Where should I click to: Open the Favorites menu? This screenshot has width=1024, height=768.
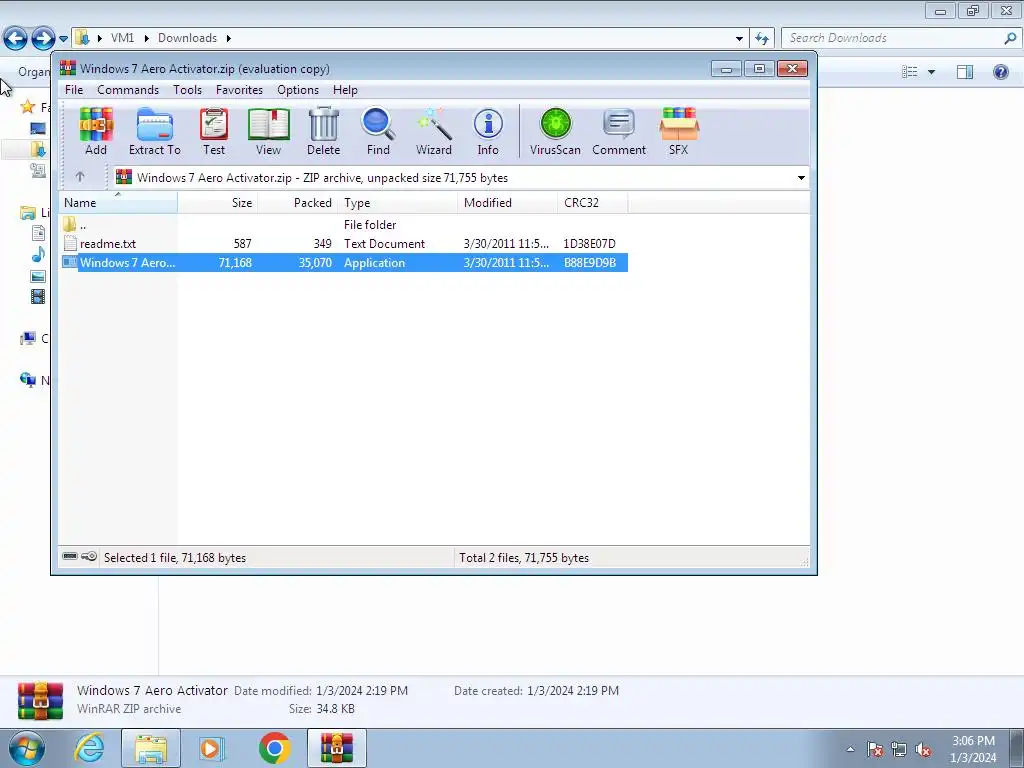tap(240, 90)
